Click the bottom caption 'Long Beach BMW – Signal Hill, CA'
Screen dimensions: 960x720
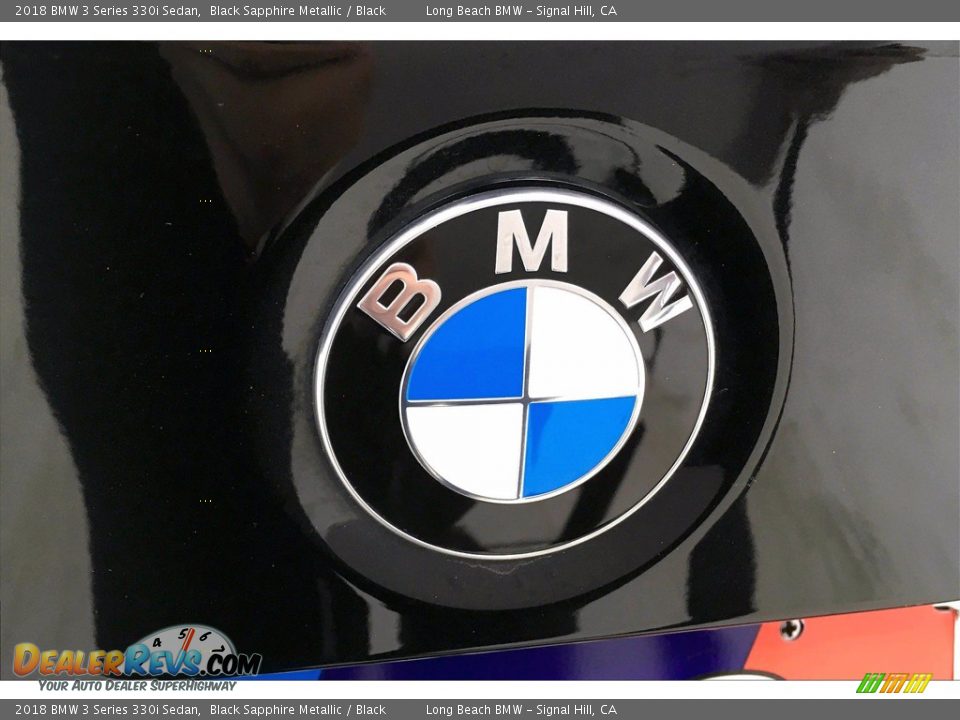pos(521,710)
